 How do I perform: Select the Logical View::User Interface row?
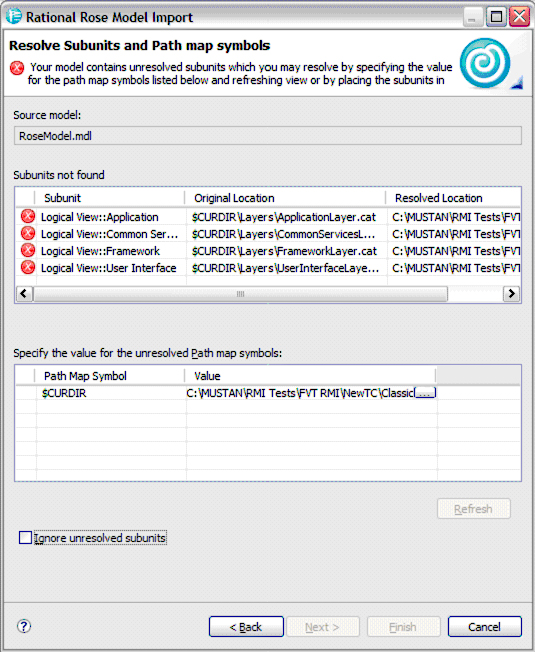click(268, 268)
